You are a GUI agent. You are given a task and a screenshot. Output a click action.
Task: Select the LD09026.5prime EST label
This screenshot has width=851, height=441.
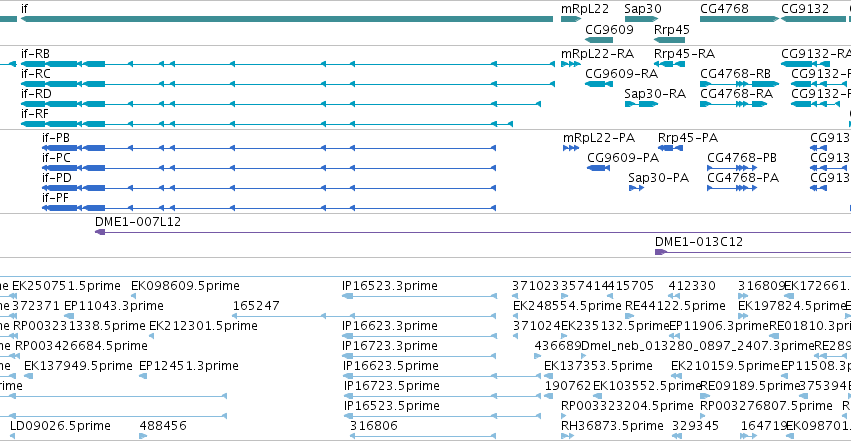[60, 426]
